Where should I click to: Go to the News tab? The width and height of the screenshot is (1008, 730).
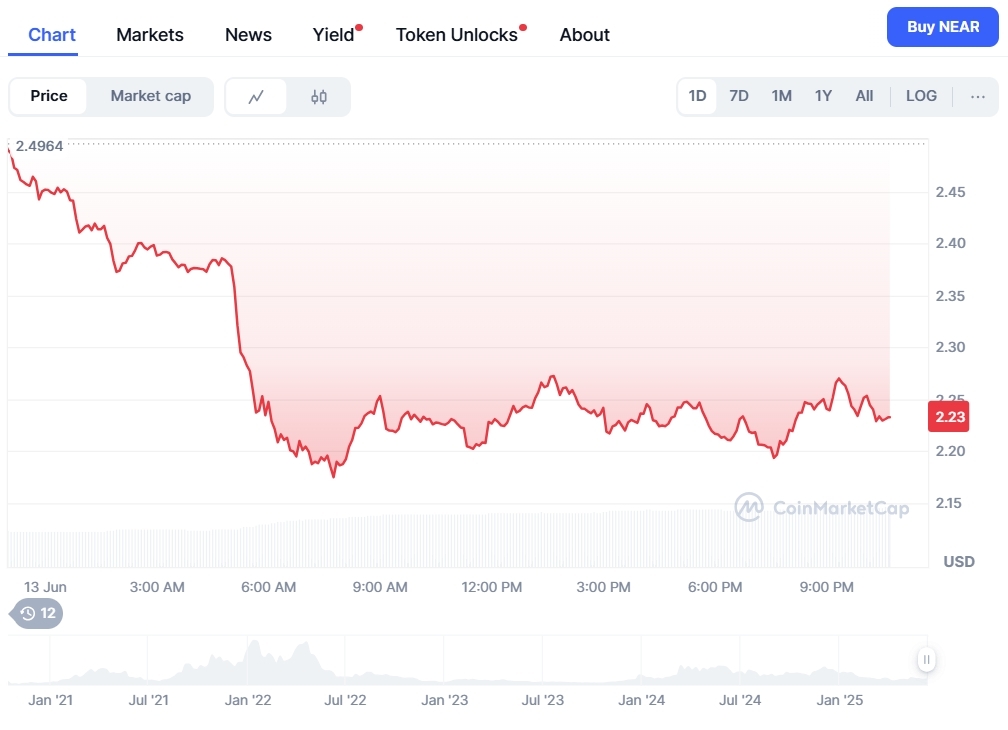[248, 35]
